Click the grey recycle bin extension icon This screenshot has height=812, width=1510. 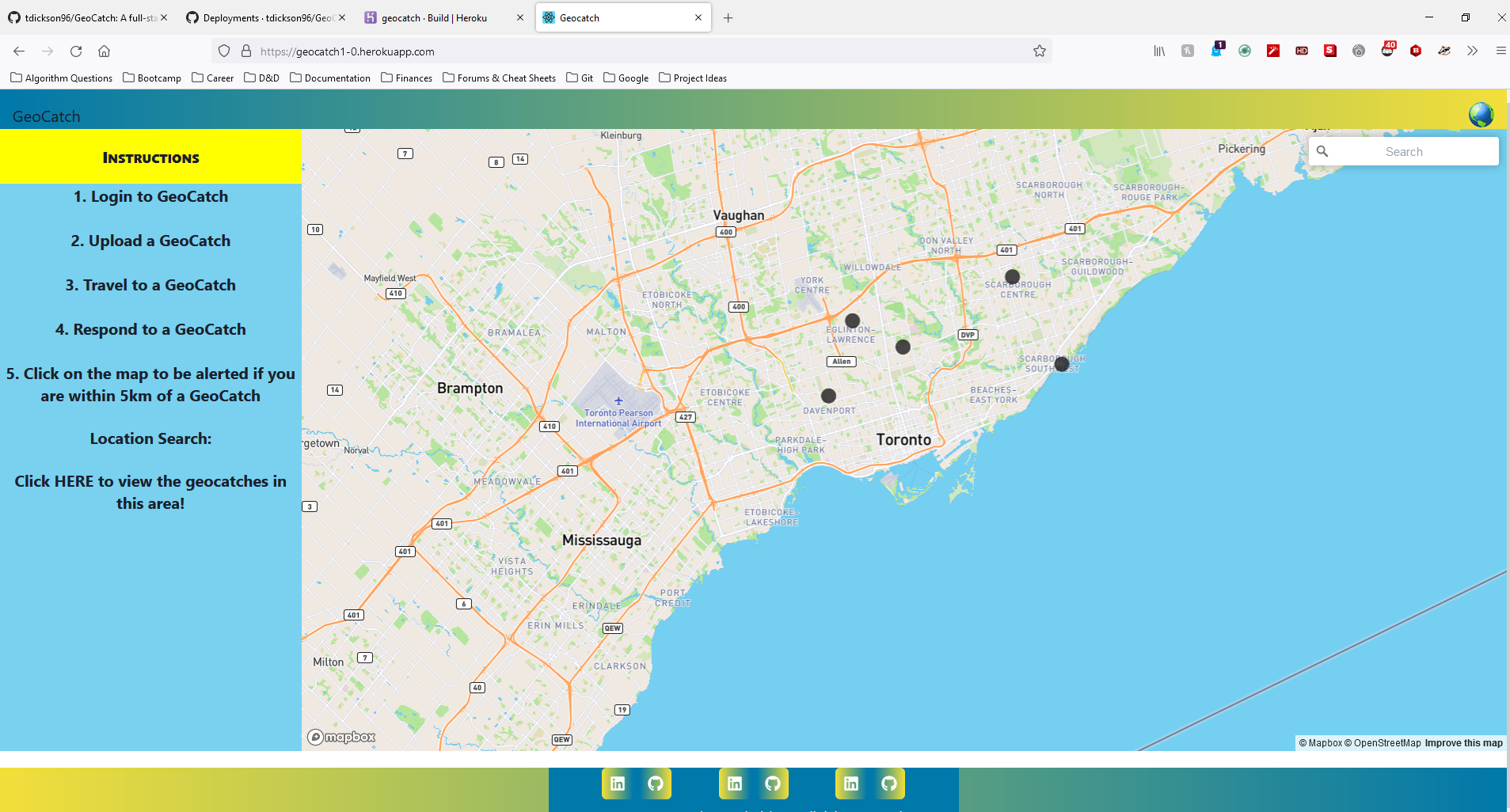tap(1359, 51)
